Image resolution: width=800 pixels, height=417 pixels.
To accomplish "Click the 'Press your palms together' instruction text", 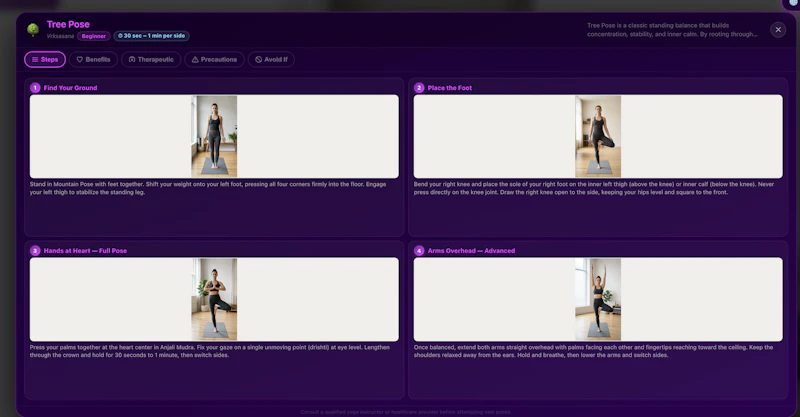I will click(210, 351).
